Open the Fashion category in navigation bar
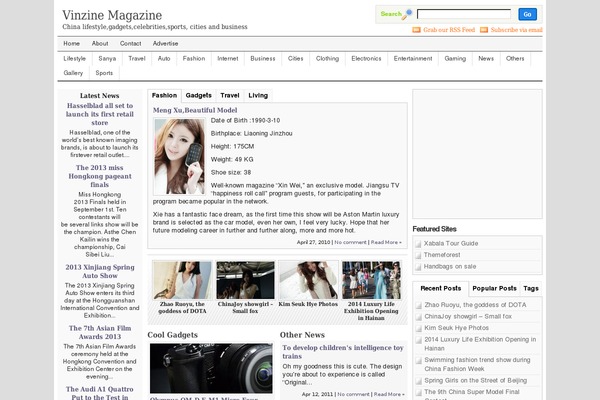This screenshot has height=400, width=600. coord(194,59)
